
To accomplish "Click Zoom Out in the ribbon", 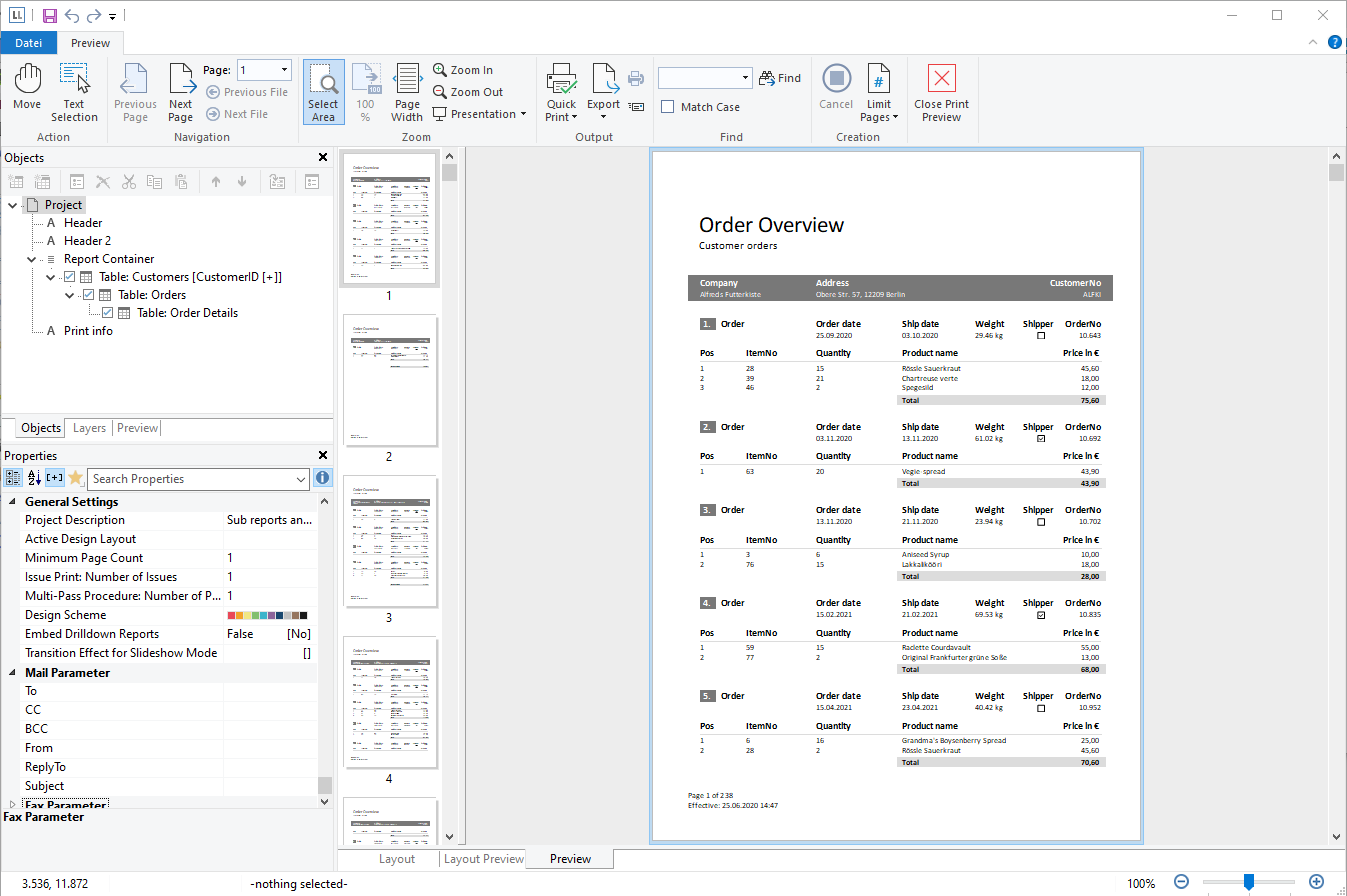I will [468, 92].
